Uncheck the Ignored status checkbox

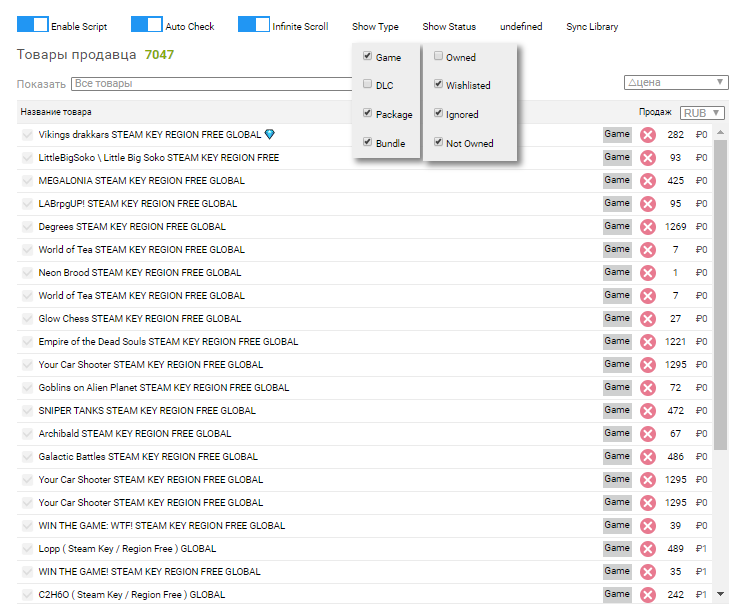click(438, 113)
